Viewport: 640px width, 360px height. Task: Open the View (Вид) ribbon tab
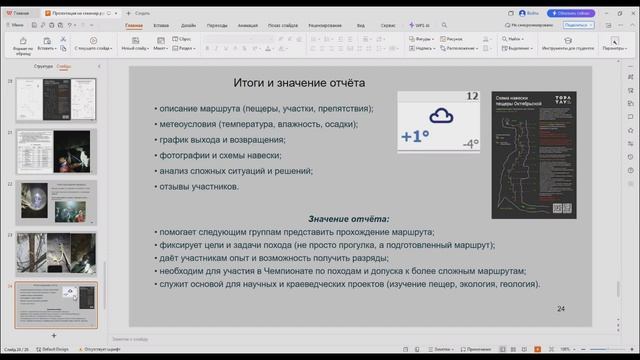[x=361, y=25]
